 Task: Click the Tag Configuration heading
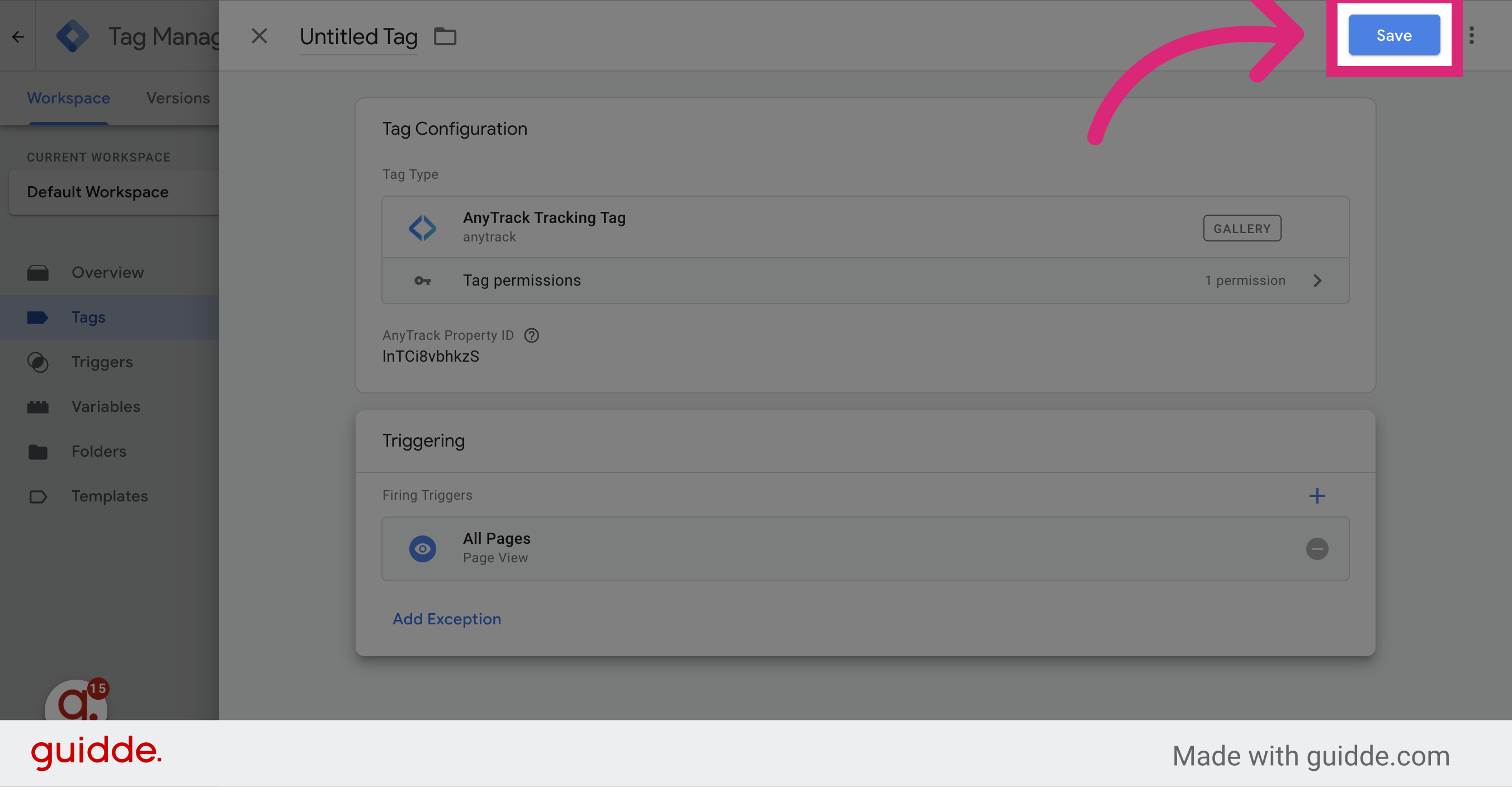pos(454,129)
